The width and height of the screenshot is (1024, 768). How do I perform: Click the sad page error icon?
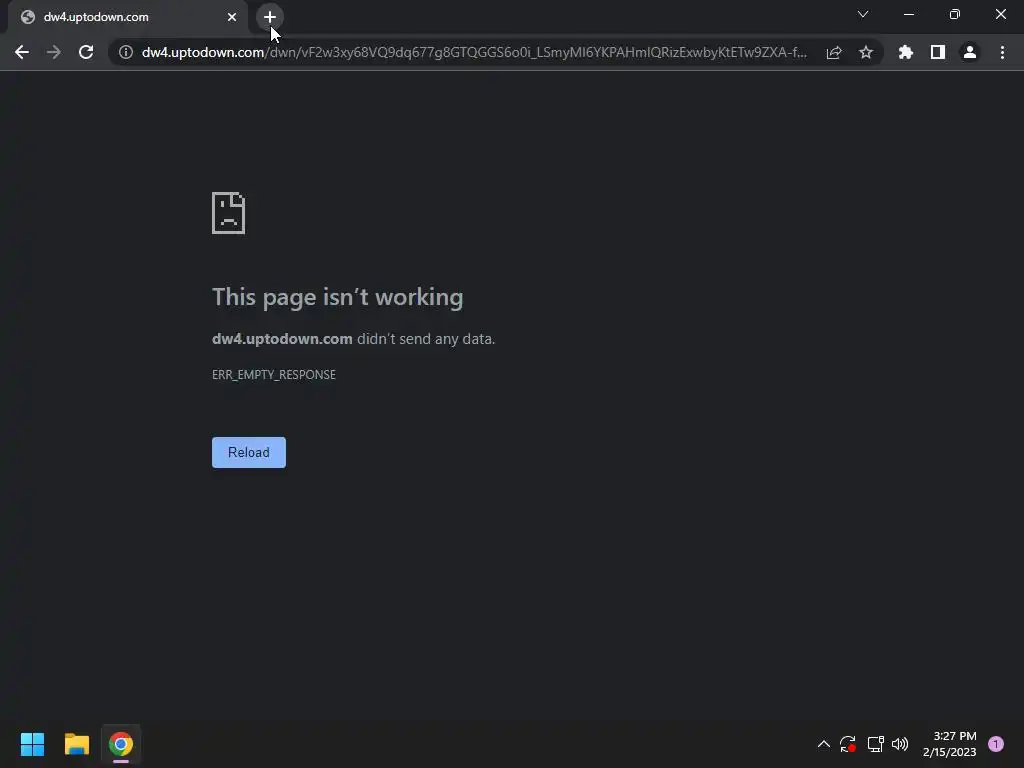[x=229, y=213]
